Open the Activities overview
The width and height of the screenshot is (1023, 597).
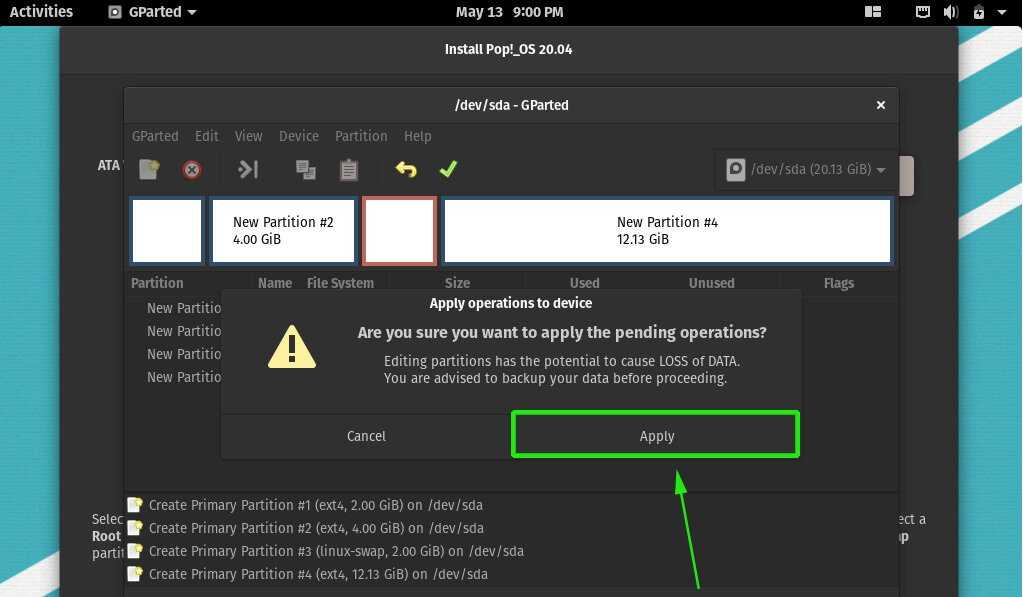[41, 12]
